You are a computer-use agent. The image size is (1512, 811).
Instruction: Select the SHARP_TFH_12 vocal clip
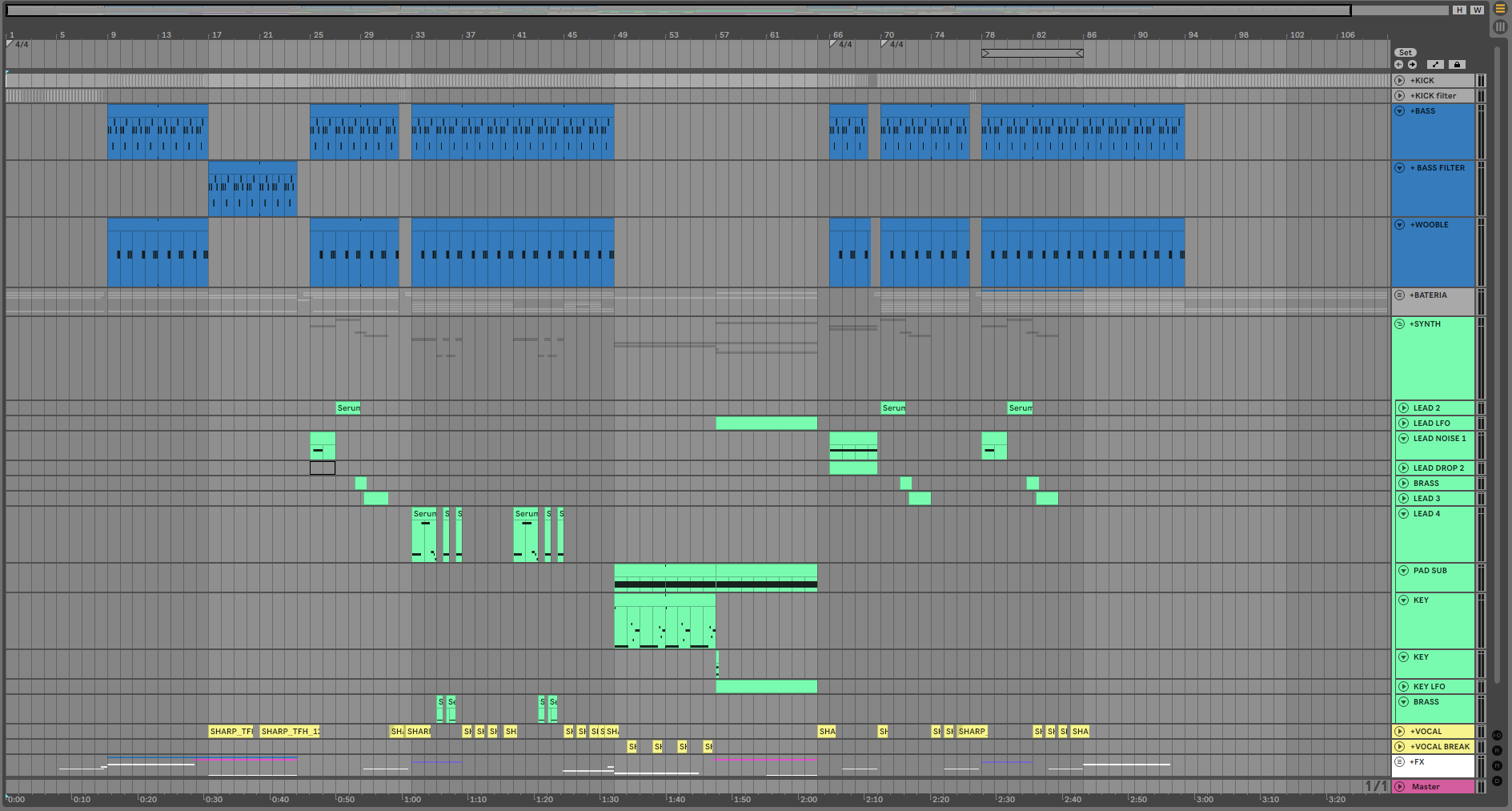click(x=290, y=732)
